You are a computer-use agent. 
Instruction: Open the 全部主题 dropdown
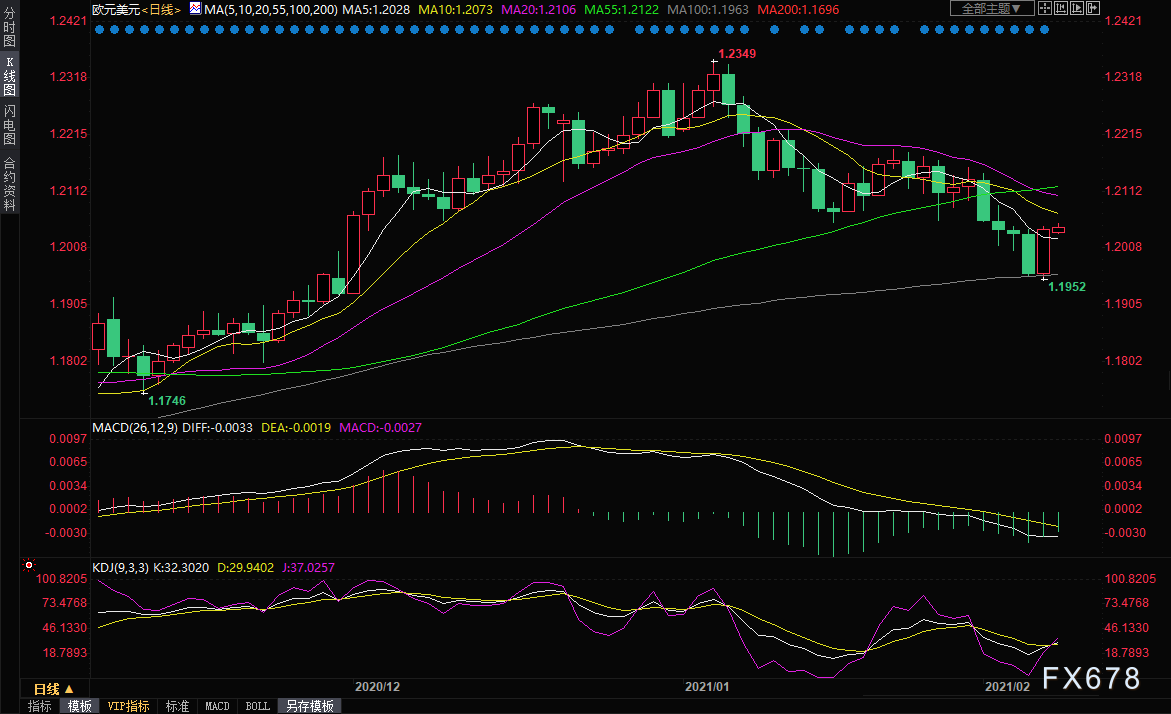(992, 8)
